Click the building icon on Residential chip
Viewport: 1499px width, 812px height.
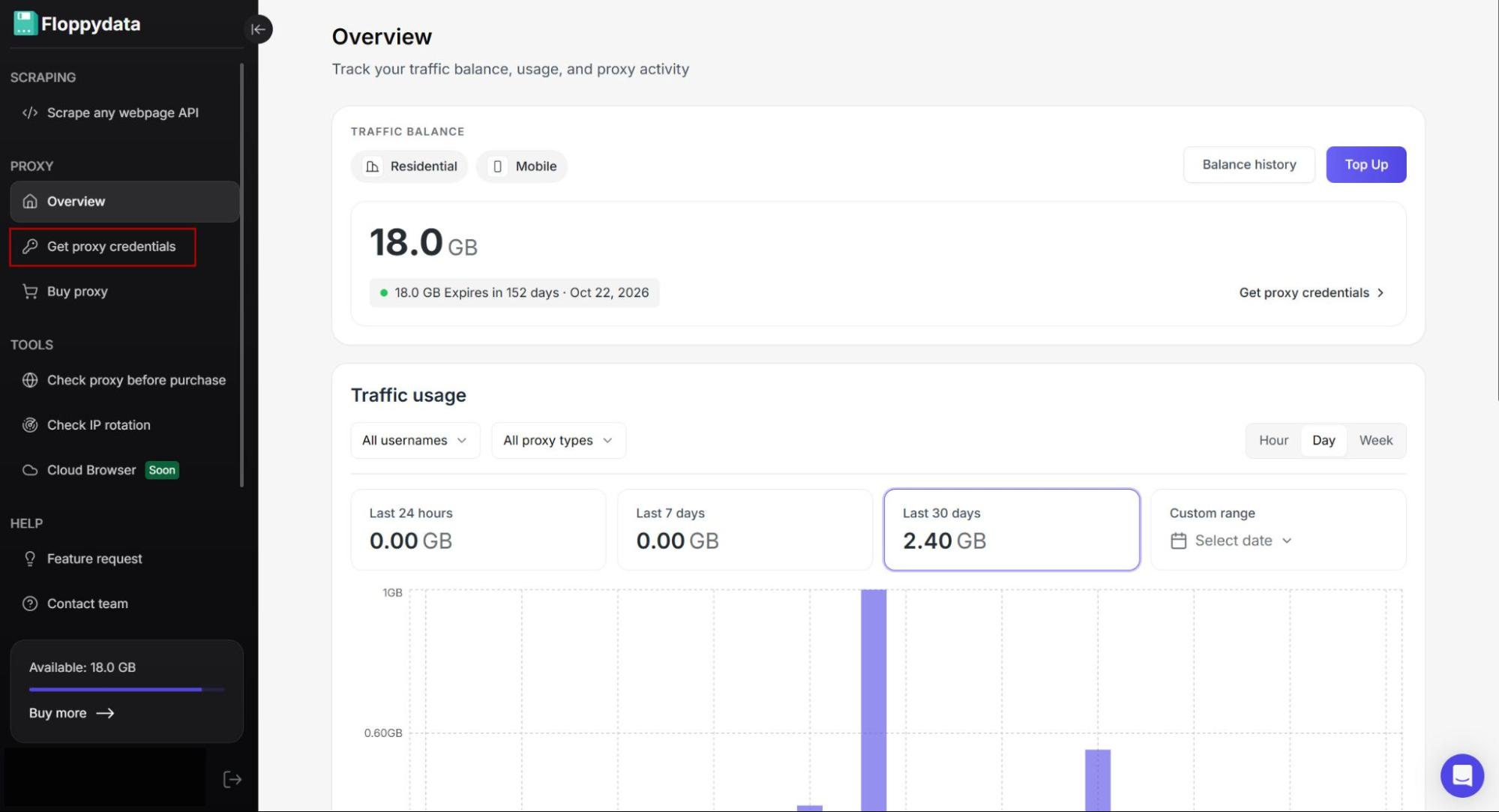[x=373, y=166]
